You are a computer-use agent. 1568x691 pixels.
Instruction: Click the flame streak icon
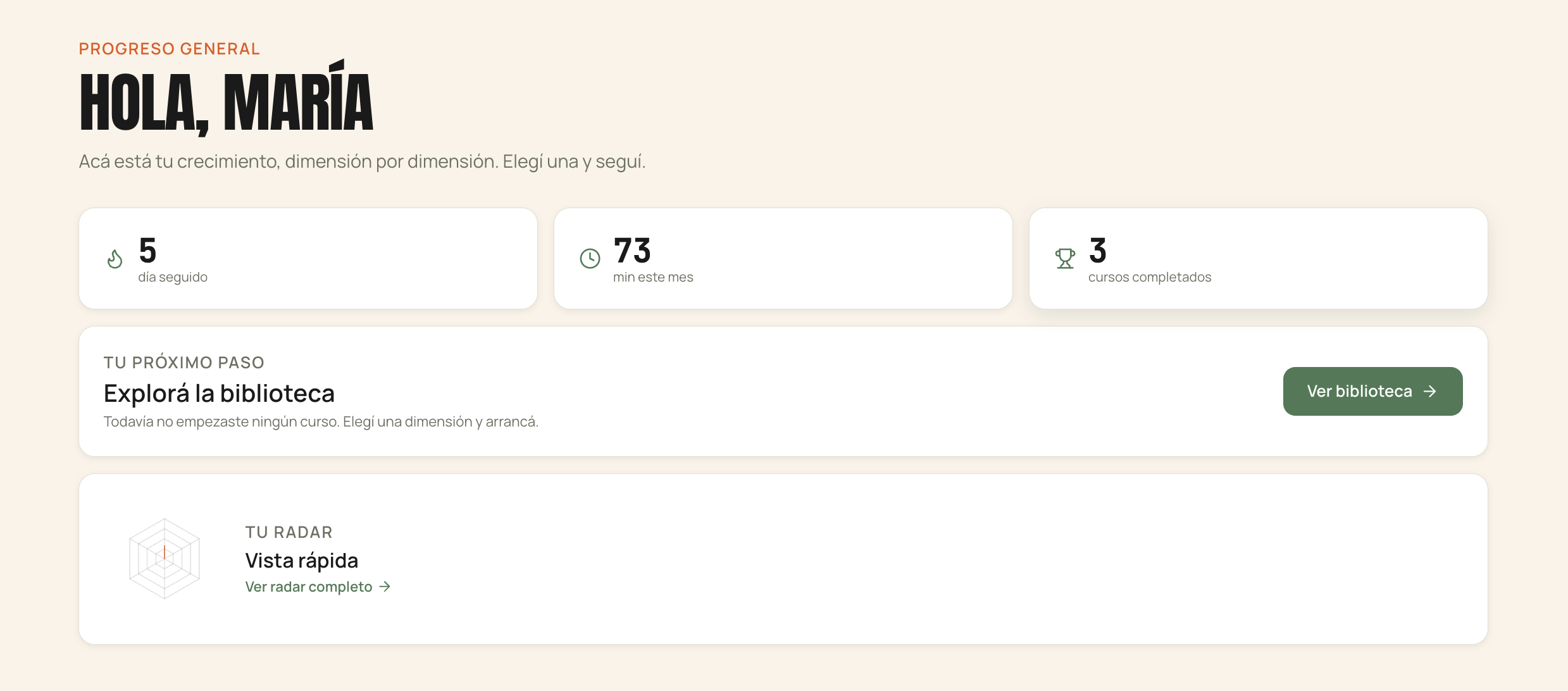tap(115, 258)
